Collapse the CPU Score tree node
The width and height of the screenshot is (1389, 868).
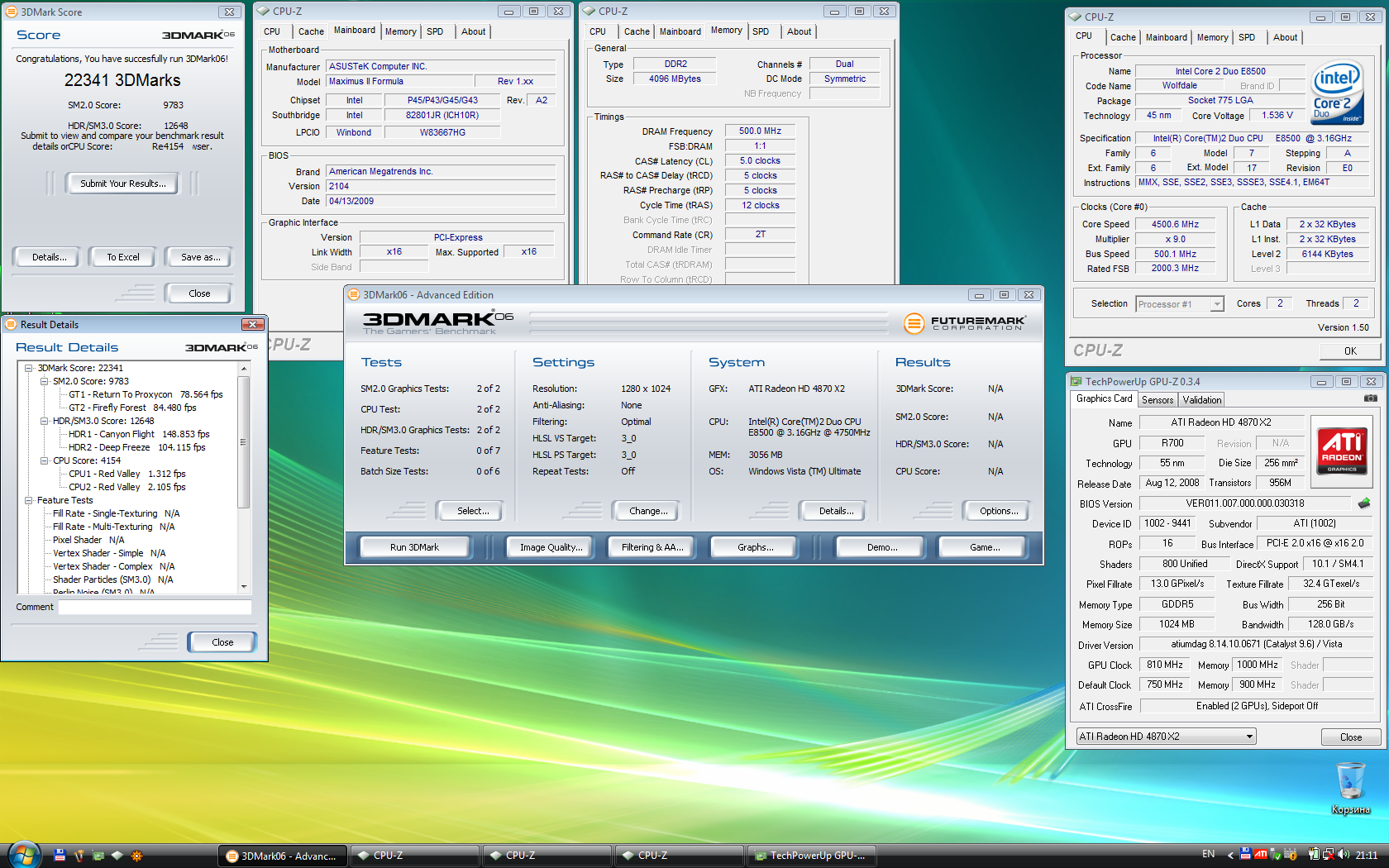pyautogui.click(x=45, y=460)
